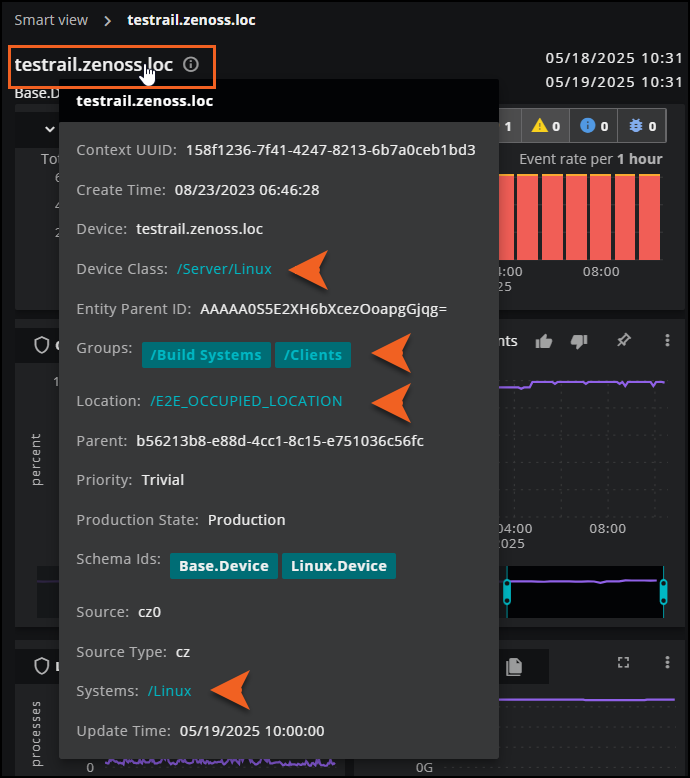This screenshot has height=778, width=690.
Task: Give the chart a thumbs up
Action: (x=544, y=341)
